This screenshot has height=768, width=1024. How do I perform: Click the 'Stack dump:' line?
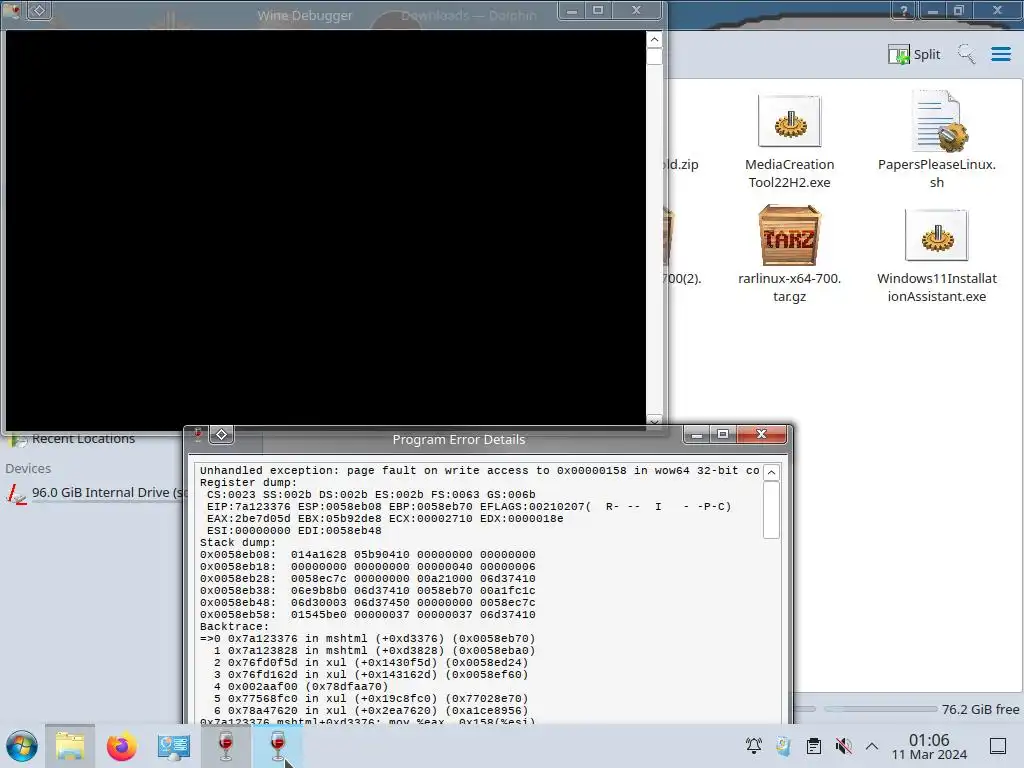click(238, 543)
